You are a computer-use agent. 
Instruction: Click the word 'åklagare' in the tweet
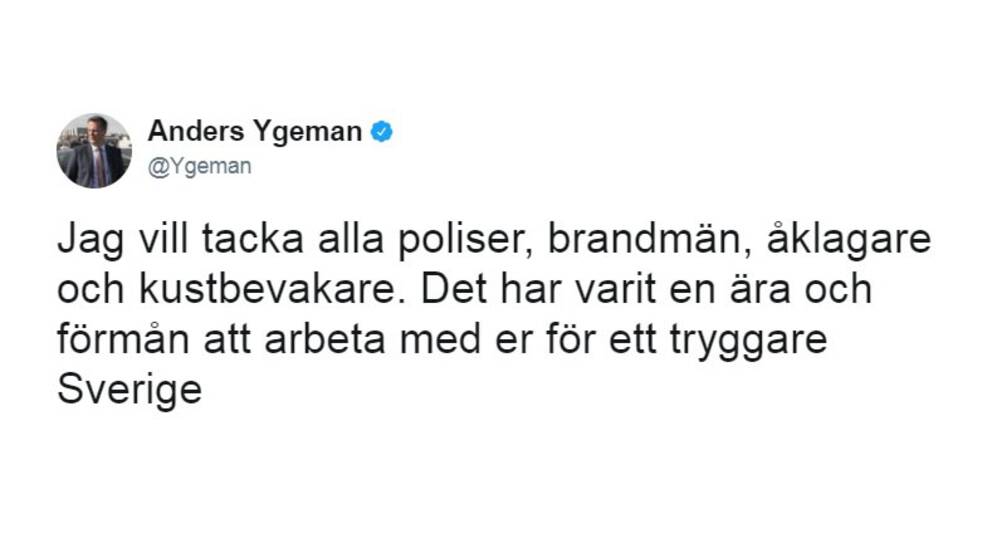[x=849, y=240]
